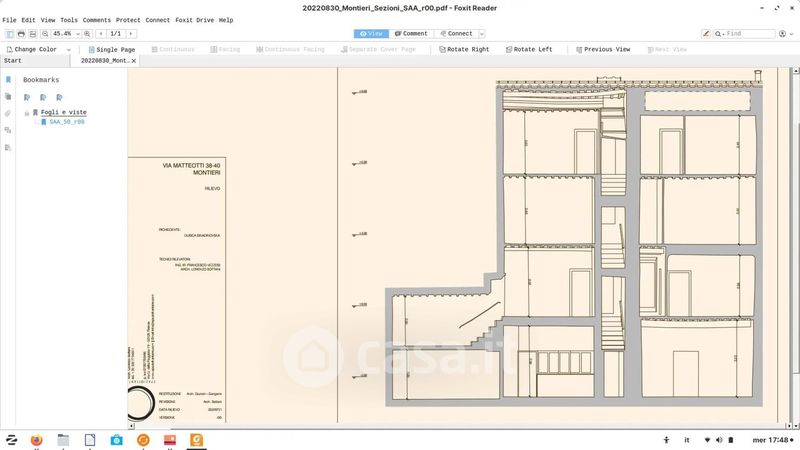
Task: Open the Bookmarks panel icon in sidebar
Action: [8, 80]
